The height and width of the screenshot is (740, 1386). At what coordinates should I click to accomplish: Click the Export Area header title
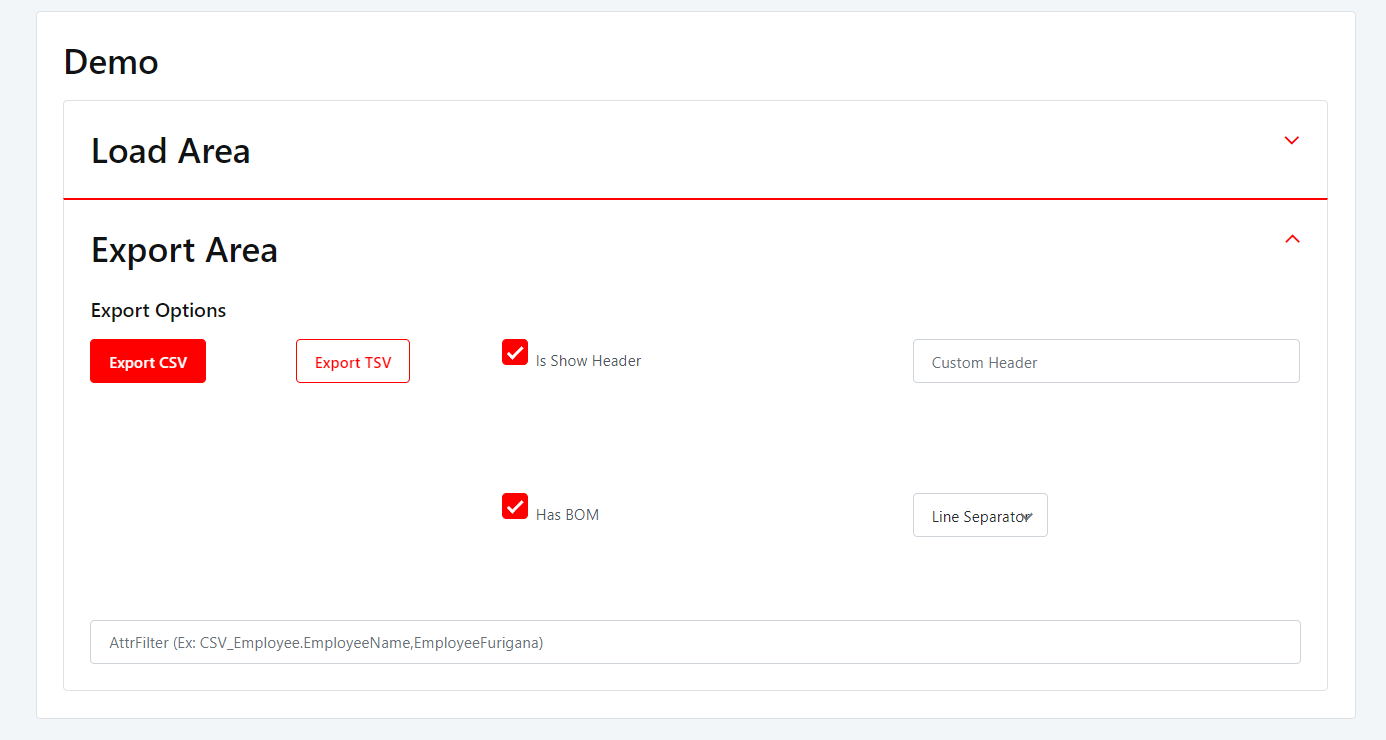click(184, 250)
